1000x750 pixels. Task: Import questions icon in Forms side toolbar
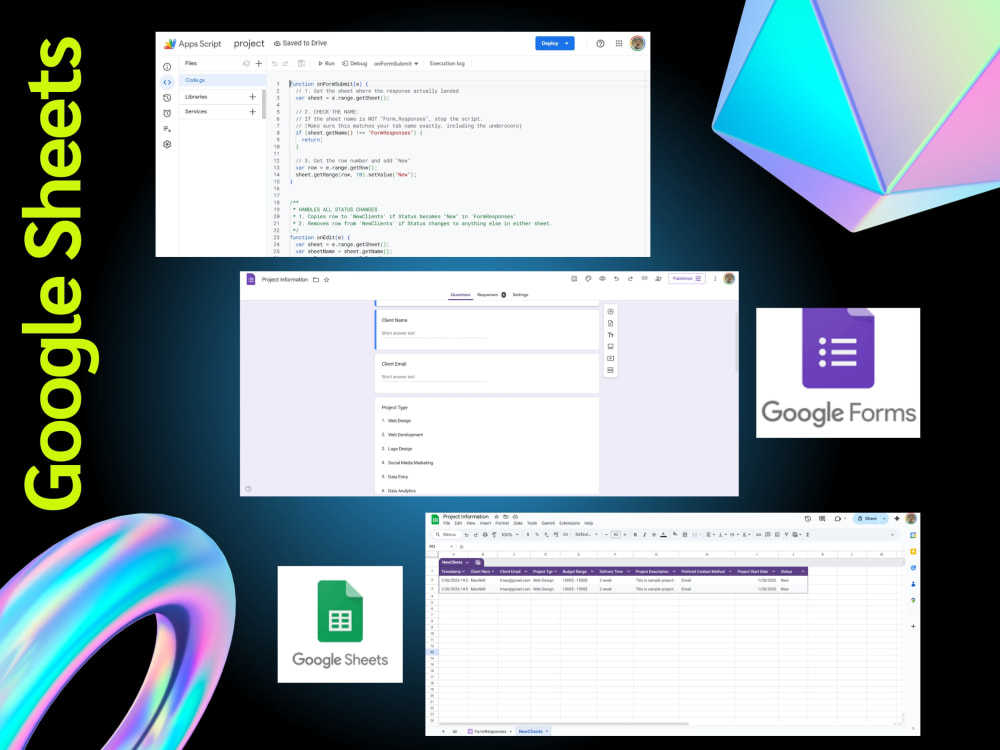tap(610, 323)
